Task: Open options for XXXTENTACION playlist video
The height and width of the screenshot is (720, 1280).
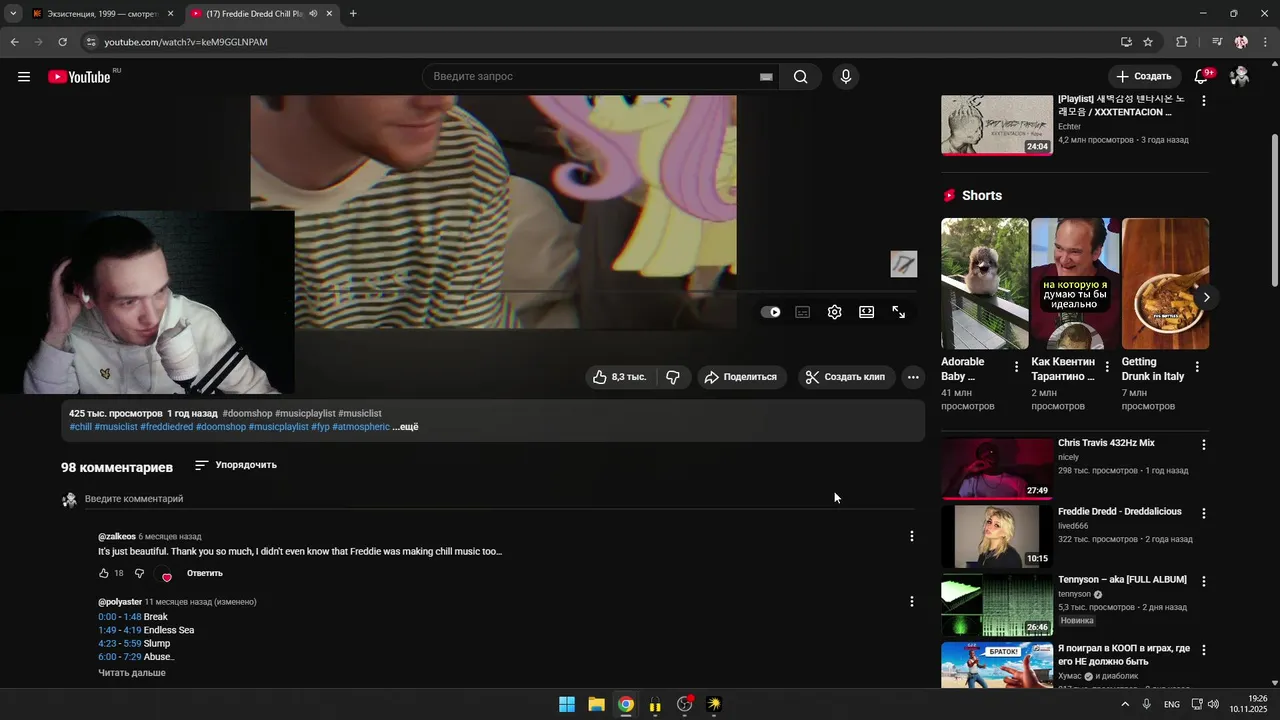Action: pyautogui.click(x=1204, y=101)
